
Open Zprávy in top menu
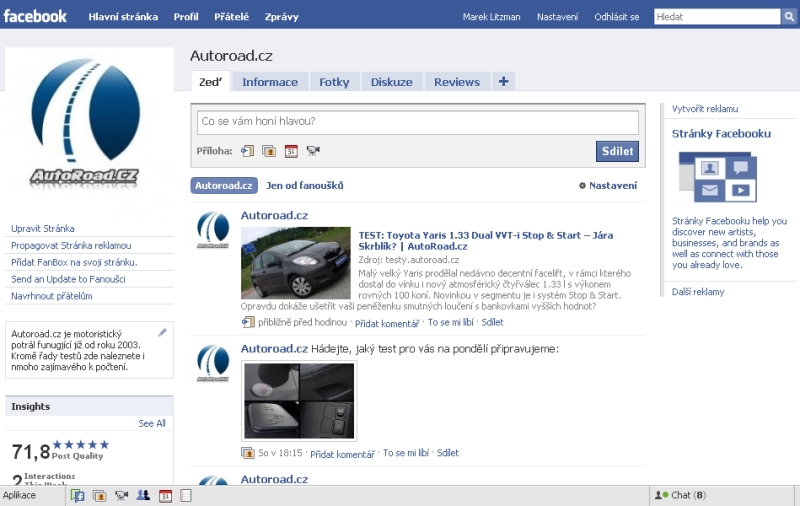point(282,17)
